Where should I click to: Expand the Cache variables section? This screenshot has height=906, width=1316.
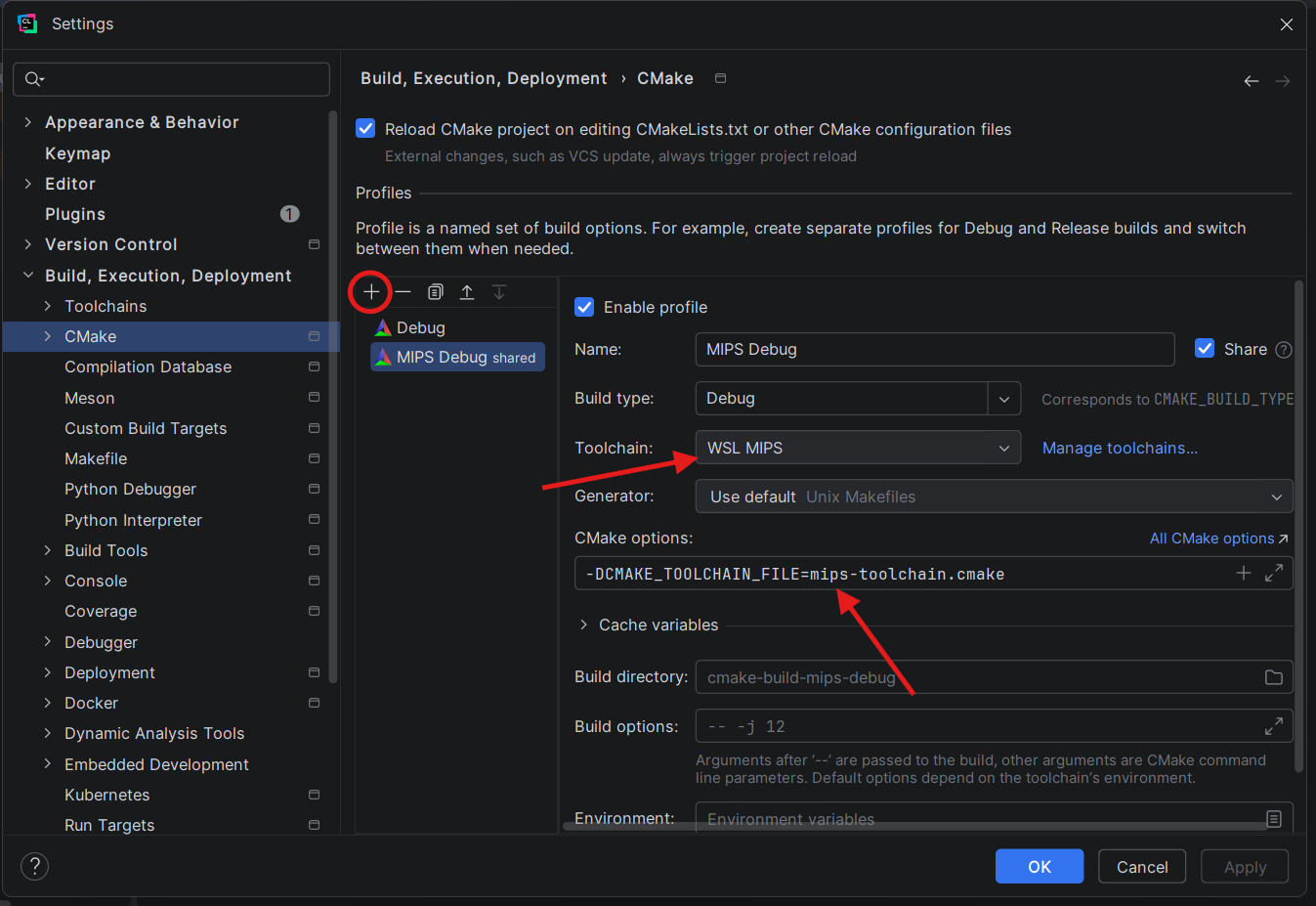(x=584, y=625)
